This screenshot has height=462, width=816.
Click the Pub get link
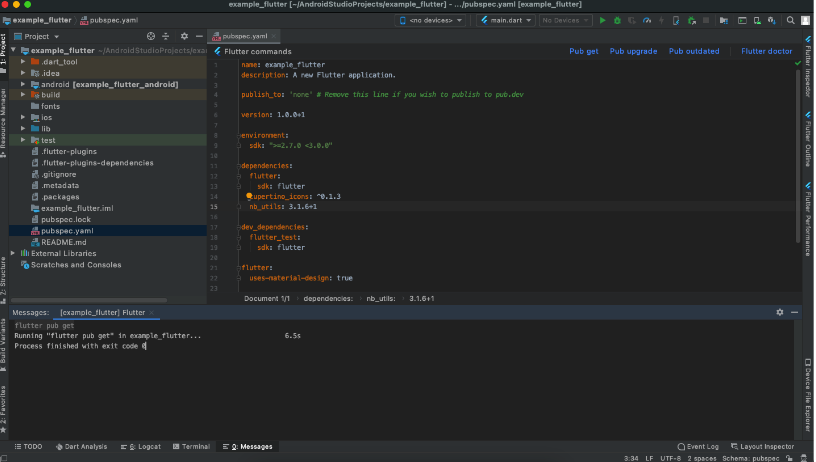click(584, 51)
